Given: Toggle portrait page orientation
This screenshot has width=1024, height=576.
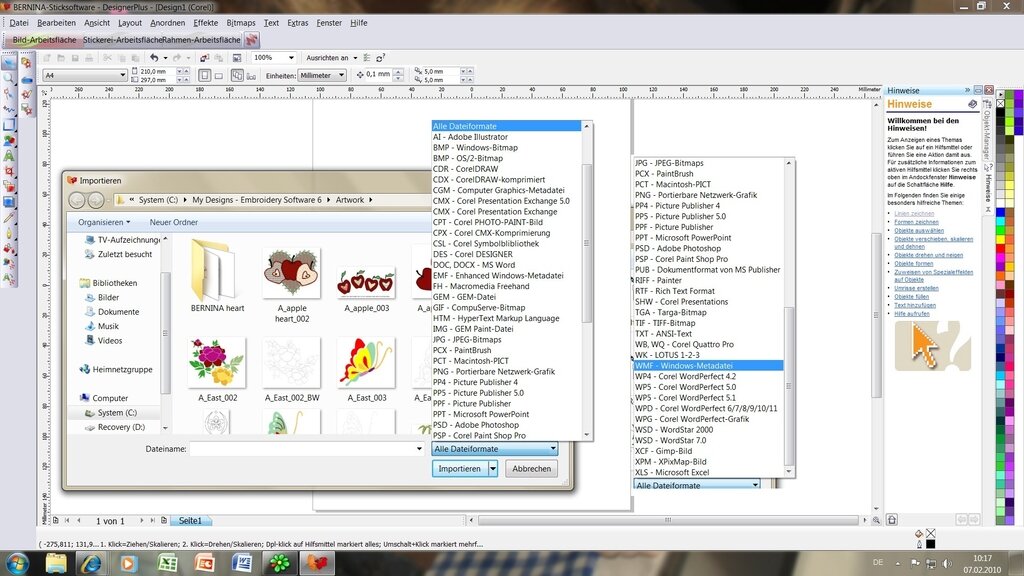Looking at the screenshot, I should coord(204,75).
